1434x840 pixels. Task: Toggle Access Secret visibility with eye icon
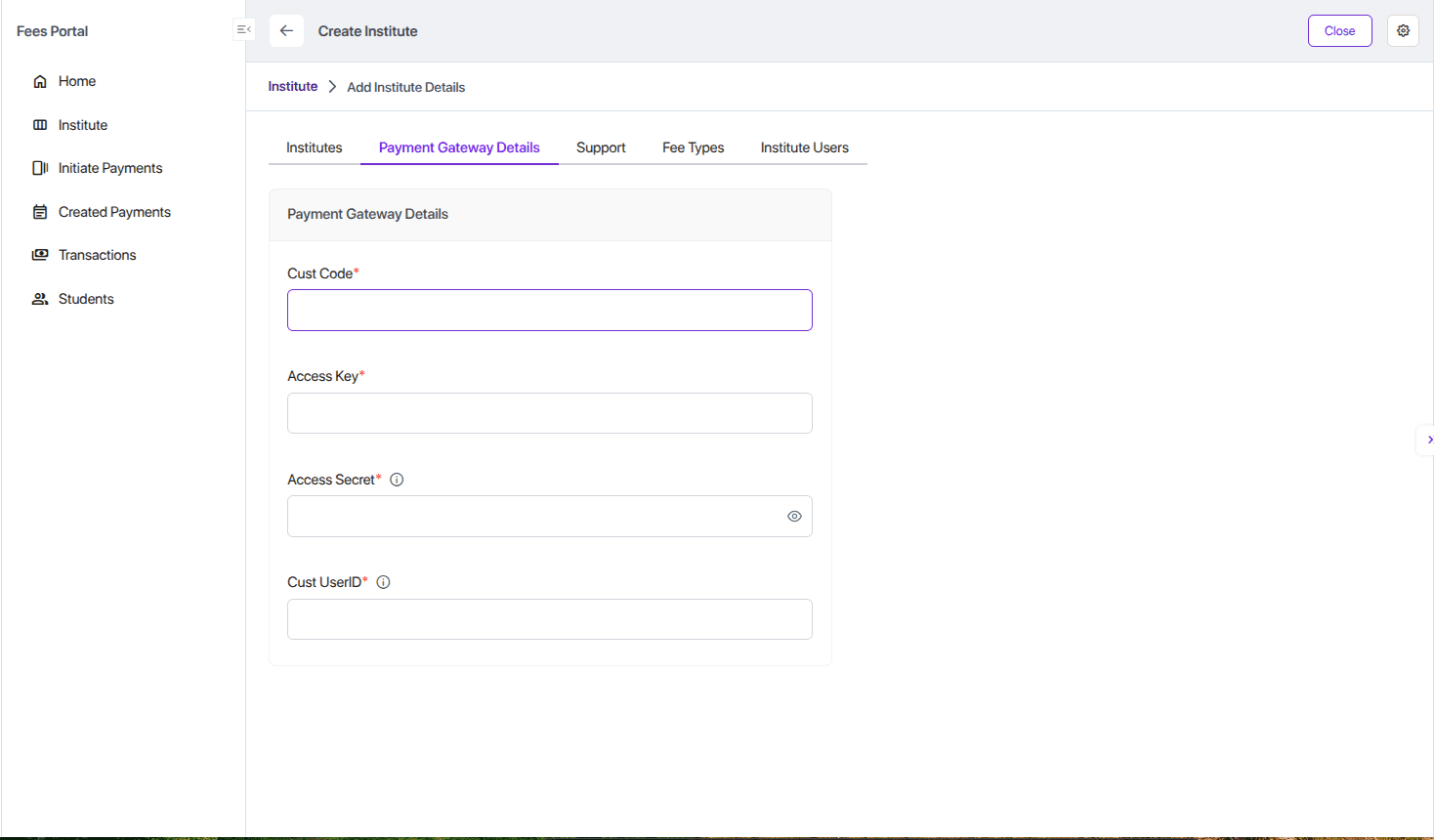794,517
